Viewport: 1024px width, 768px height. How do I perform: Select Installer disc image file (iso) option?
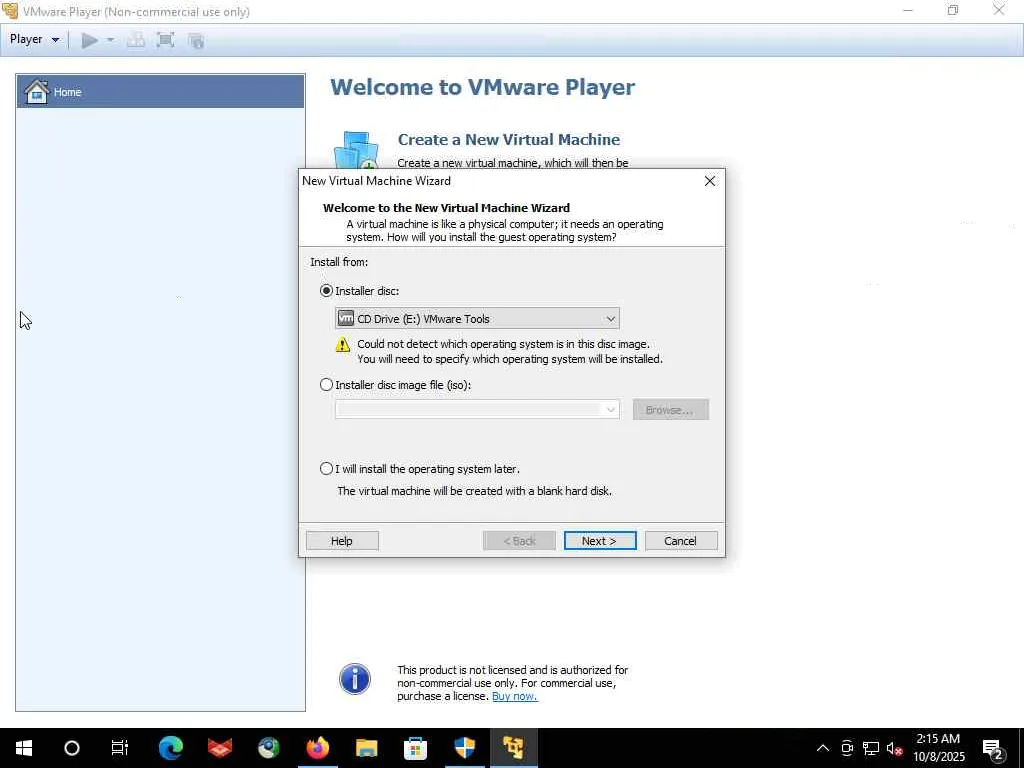pyautogui.click(x=326, y=385)
